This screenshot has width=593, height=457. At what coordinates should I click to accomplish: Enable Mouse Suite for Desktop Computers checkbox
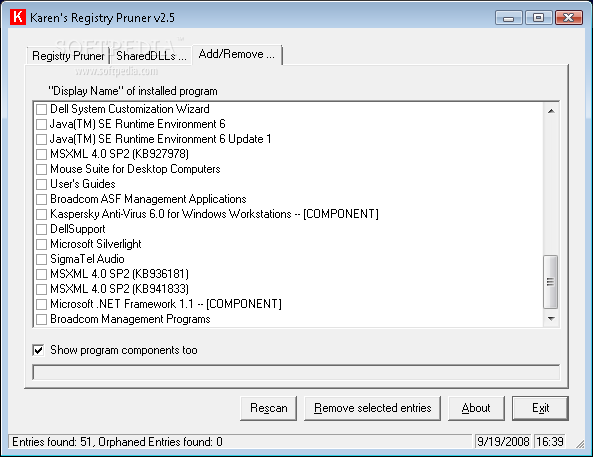tap(41, 169)
